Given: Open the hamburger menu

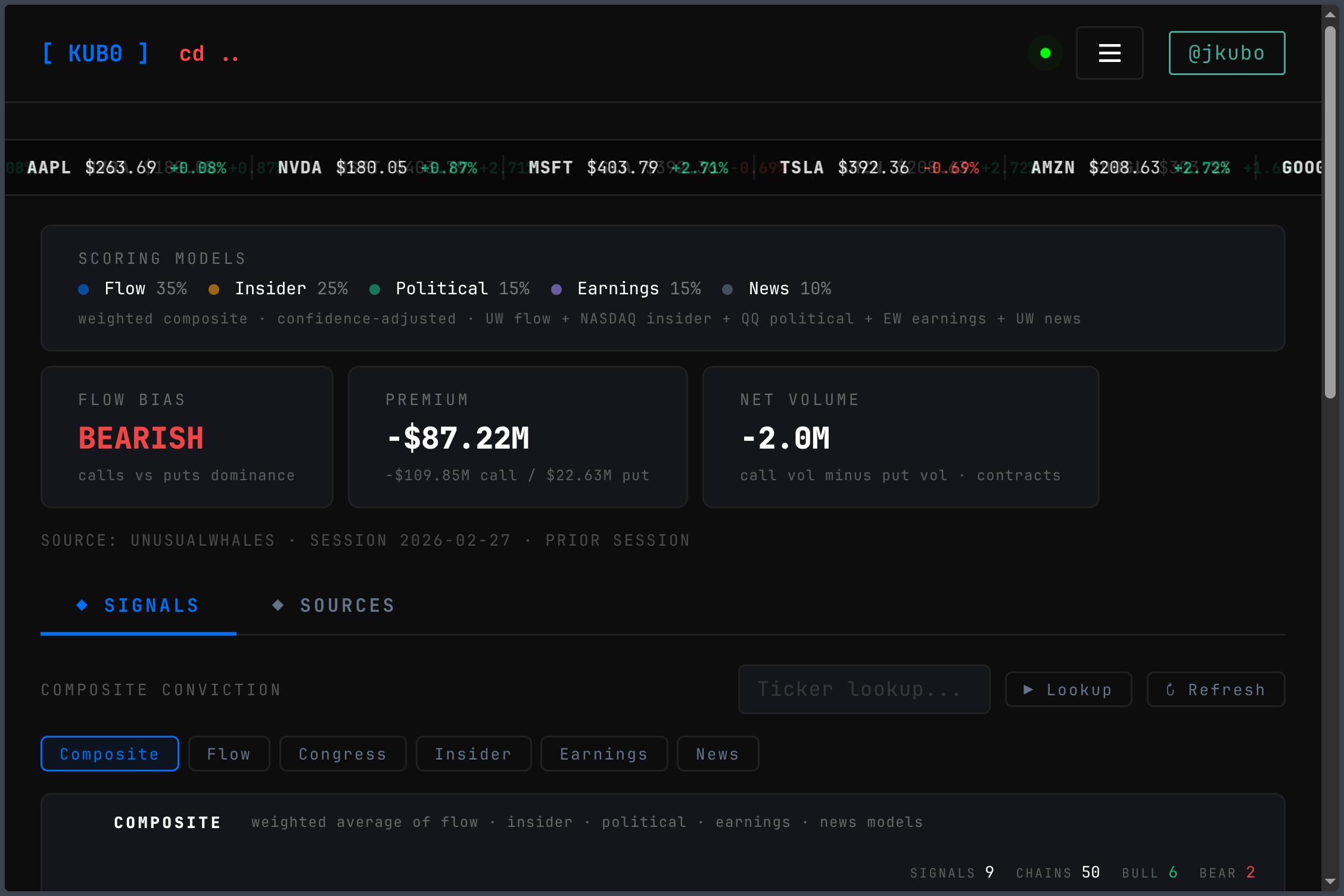Looking at the screenshot, I should (x=1109, y=53).
